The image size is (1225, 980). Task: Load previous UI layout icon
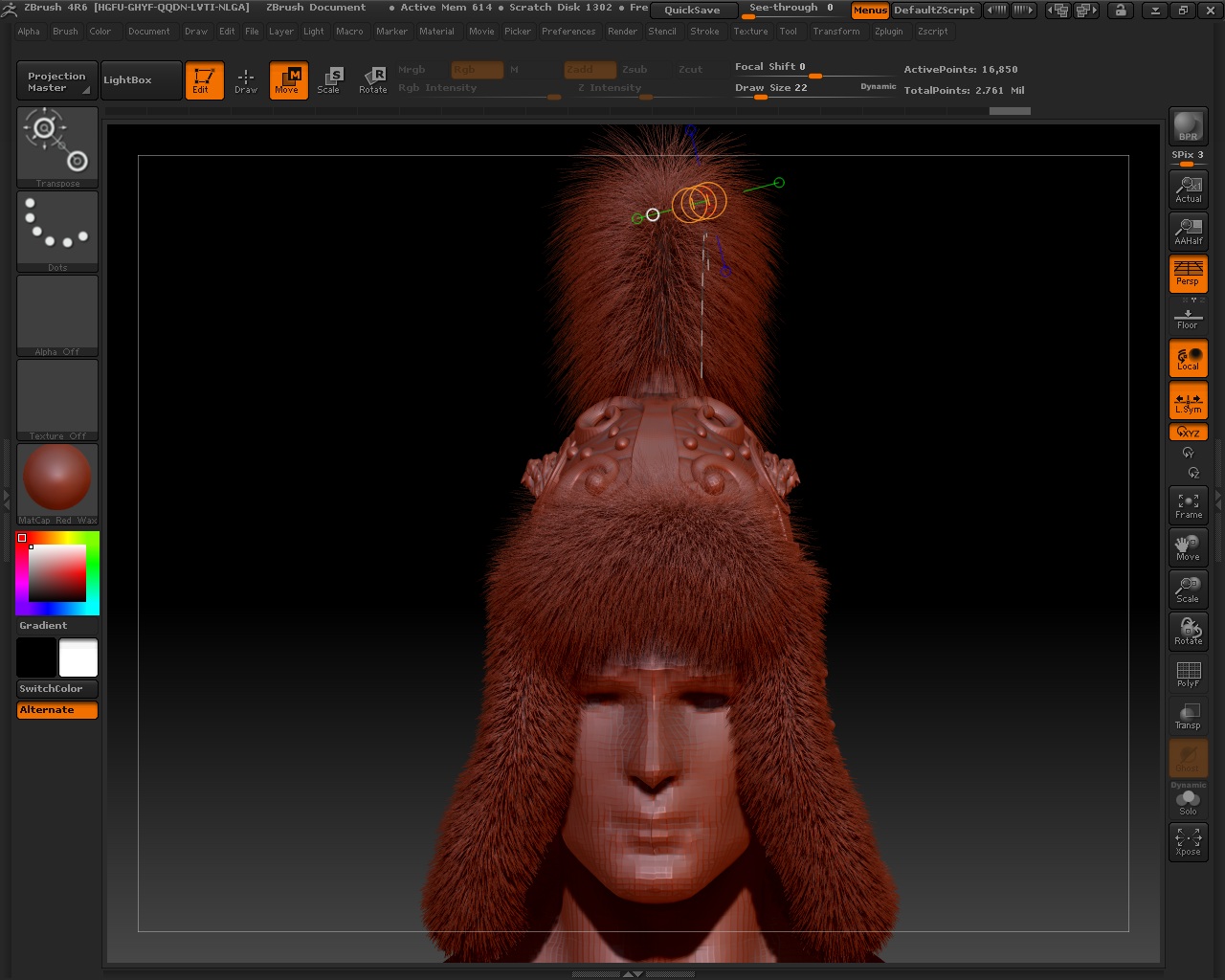pos(1058,11)
